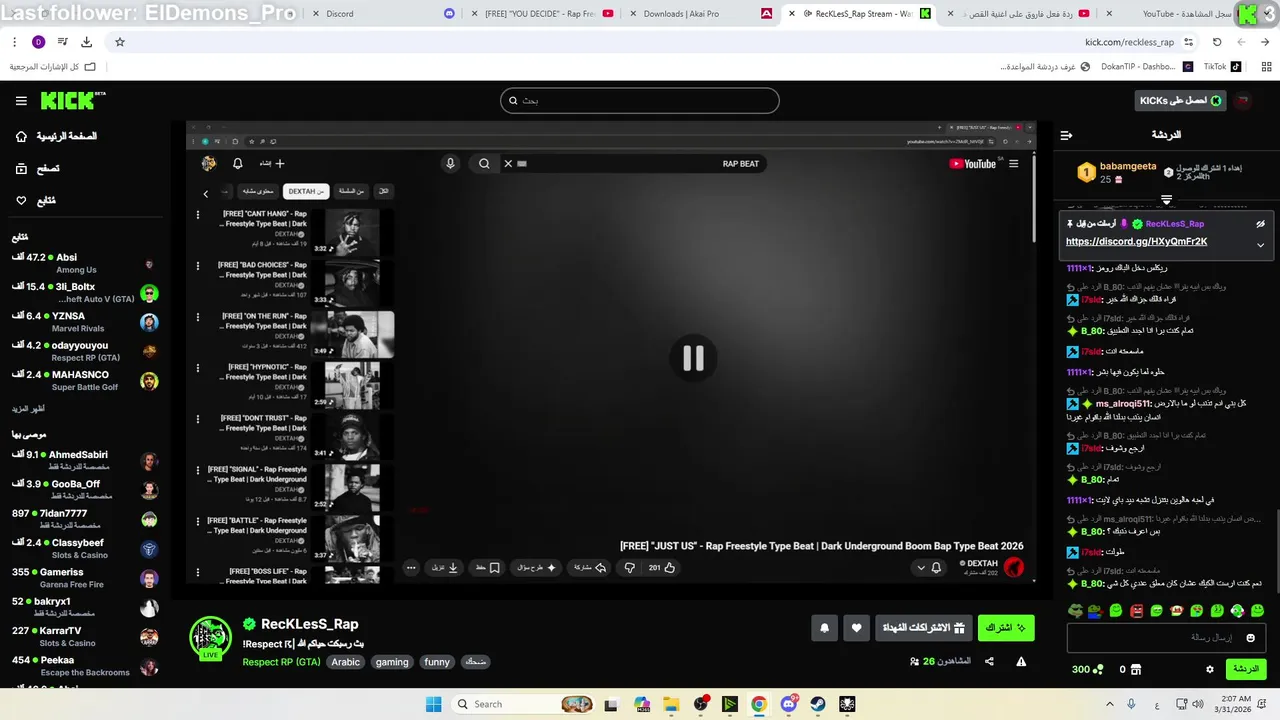The height and width of the screenshot is (720, 1280).
Task: Open the YZNSA Marvel Rivals channel
Action: (85, 322)
